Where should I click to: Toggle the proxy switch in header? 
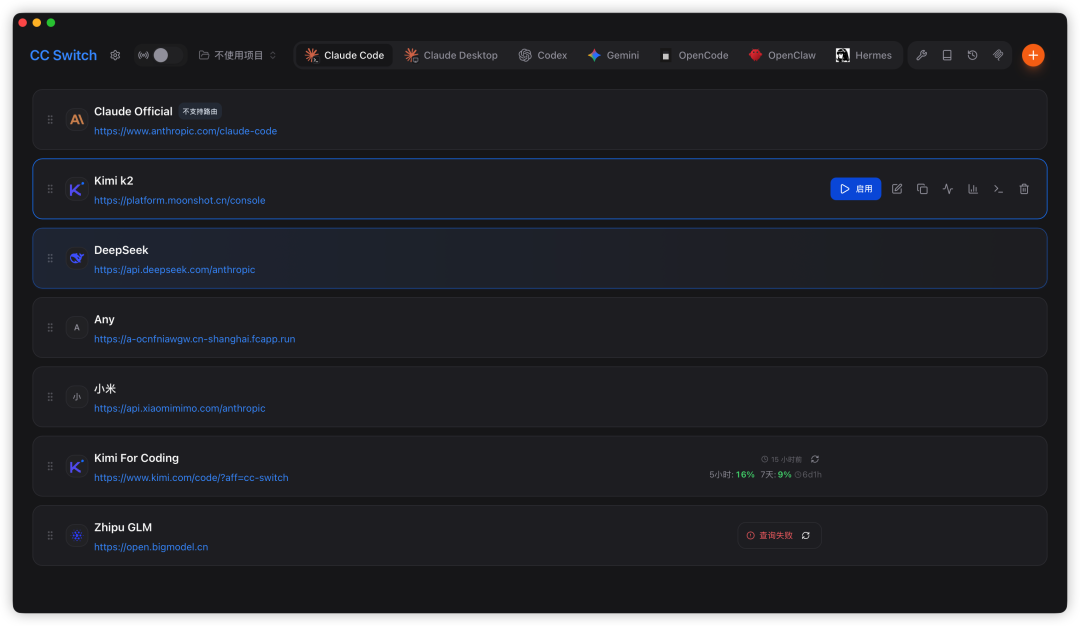tap(161, 55)
